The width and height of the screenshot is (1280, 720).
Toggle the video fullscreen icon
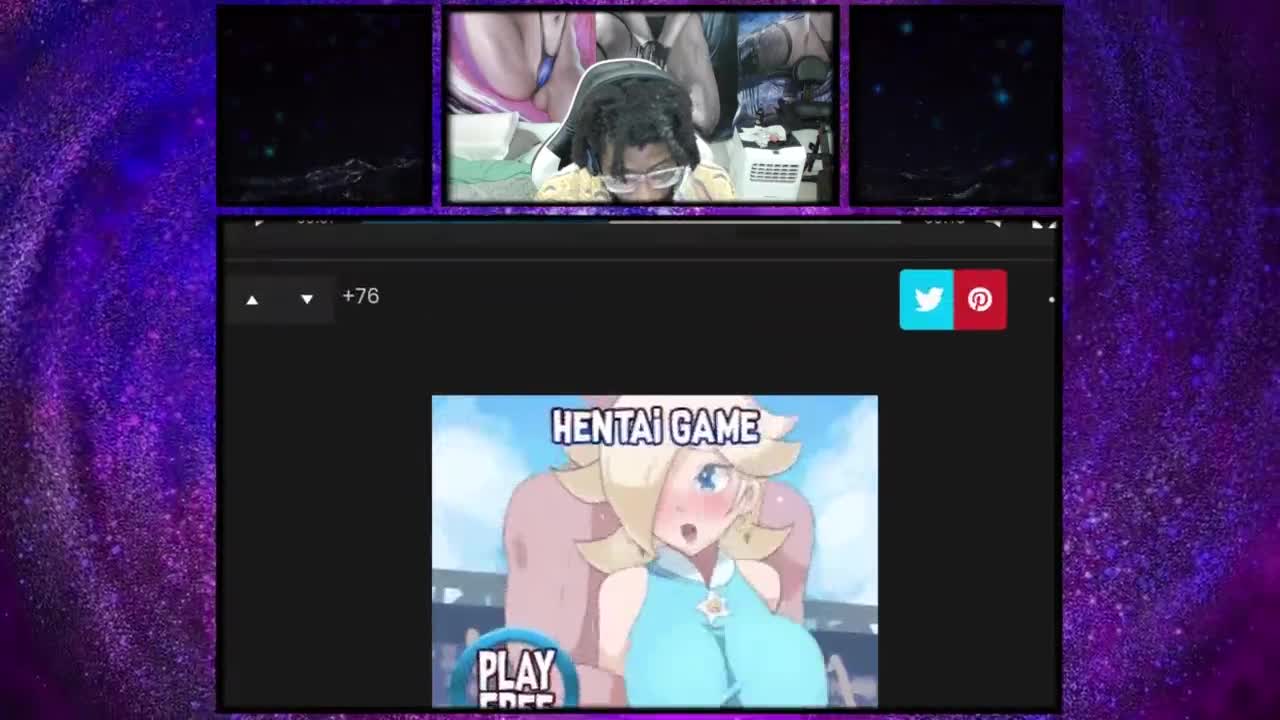1043,224
